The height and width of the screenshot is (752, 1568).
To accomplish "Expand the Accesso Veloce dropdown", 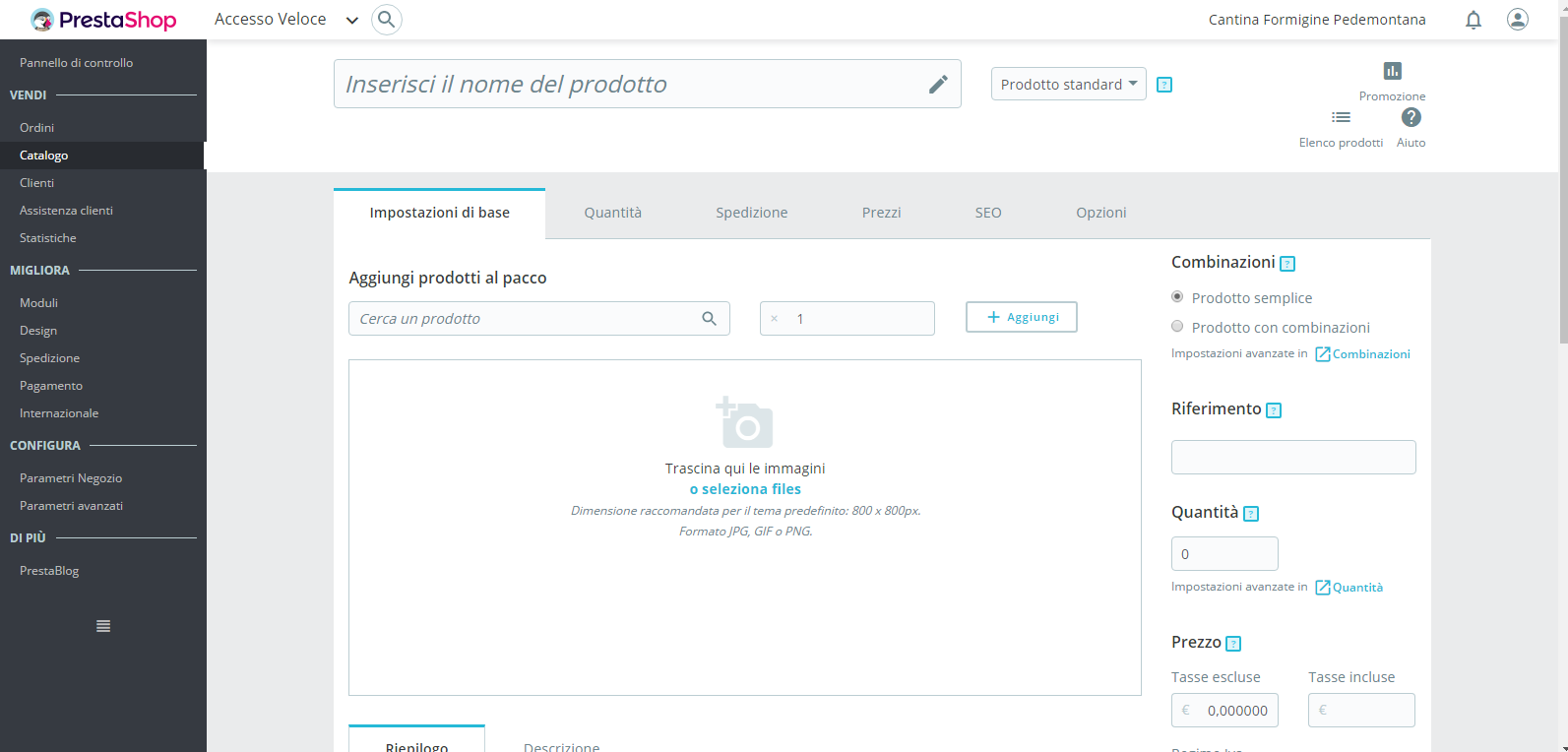I will (x=285, y=20).
